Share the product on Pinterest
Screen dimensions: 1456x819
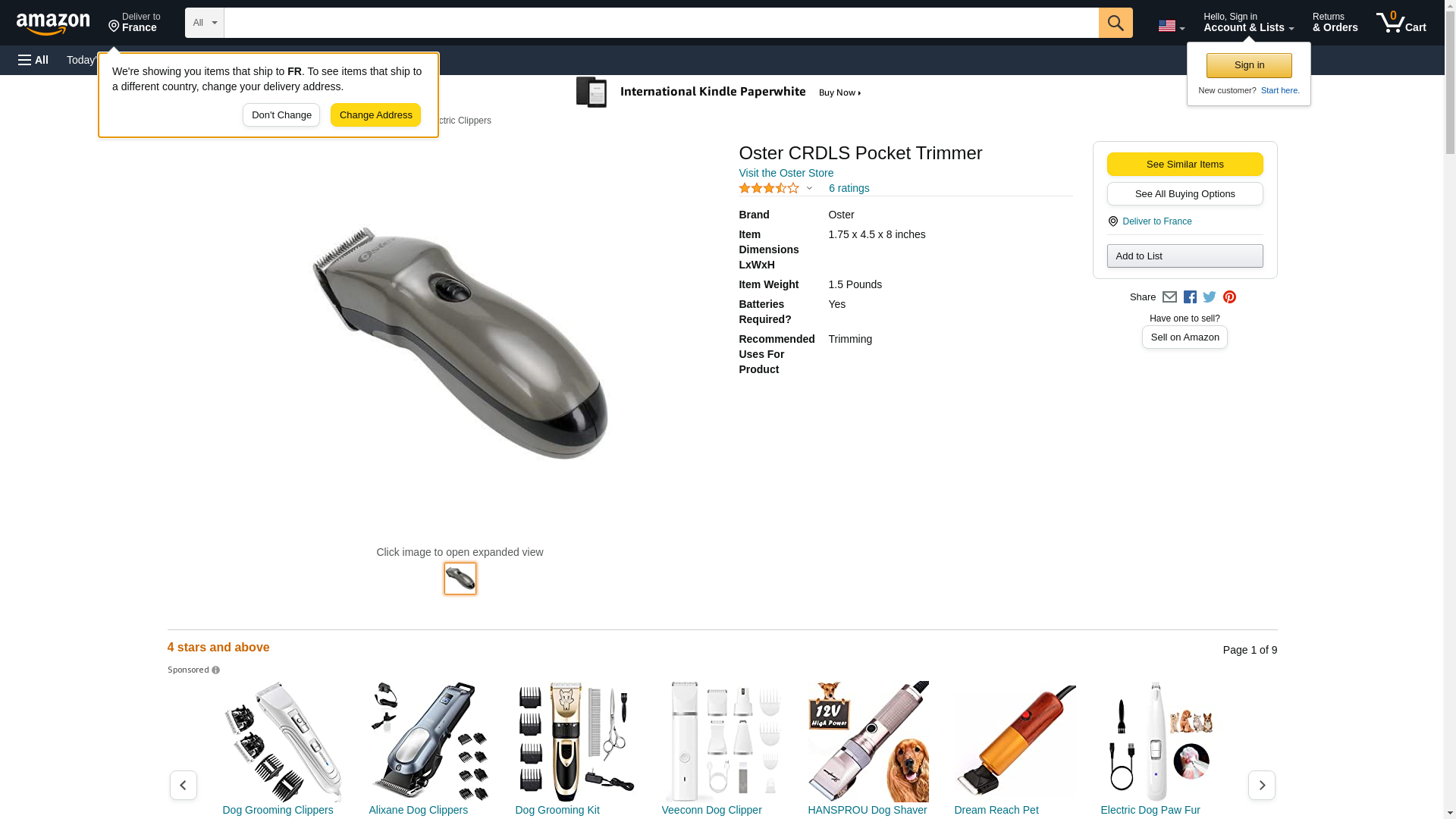tap(1229, 297)
